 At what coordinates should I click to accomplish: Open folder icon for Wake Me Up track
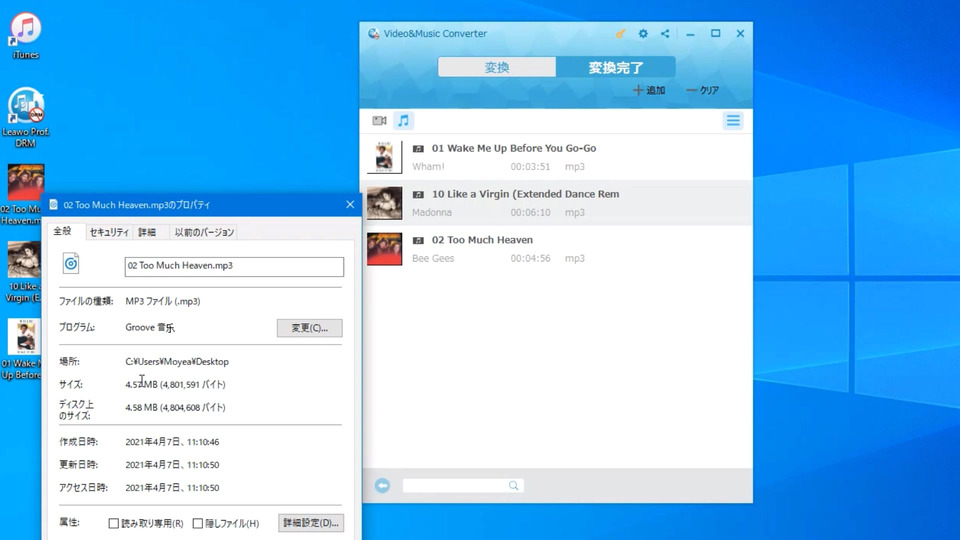coord(418,149)
